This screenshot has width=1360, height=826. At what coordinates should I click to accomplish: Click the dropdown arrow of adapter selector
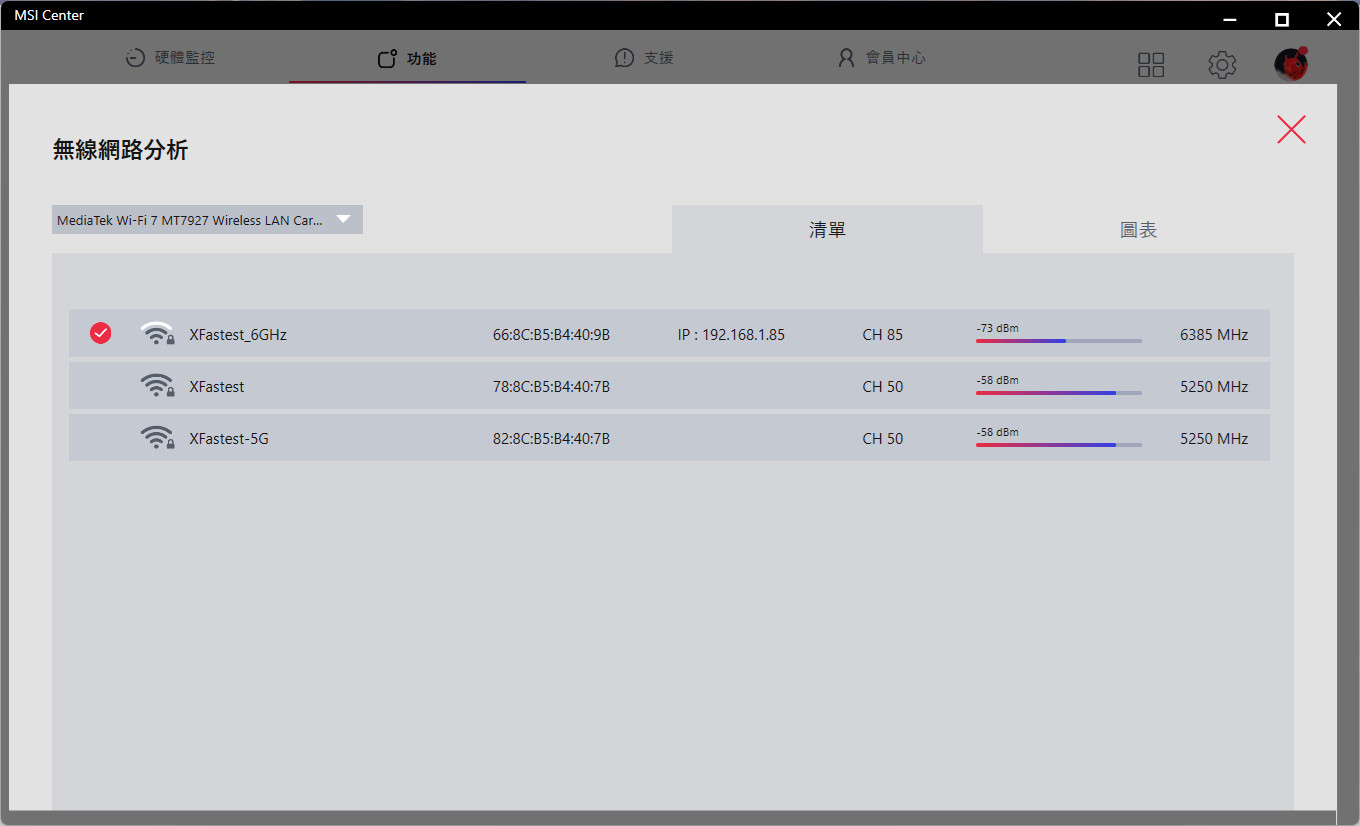pyautogui.click(x=343, y=220)
